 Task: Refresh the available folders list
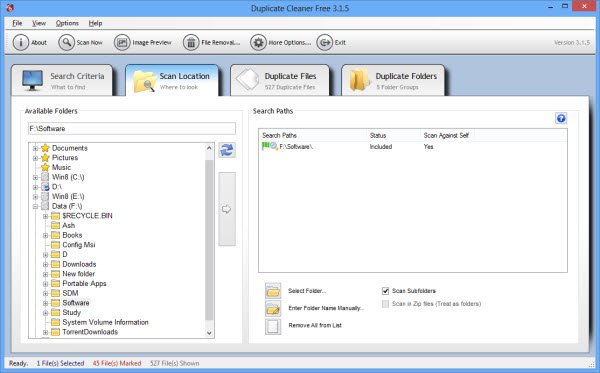pos(227,150)
